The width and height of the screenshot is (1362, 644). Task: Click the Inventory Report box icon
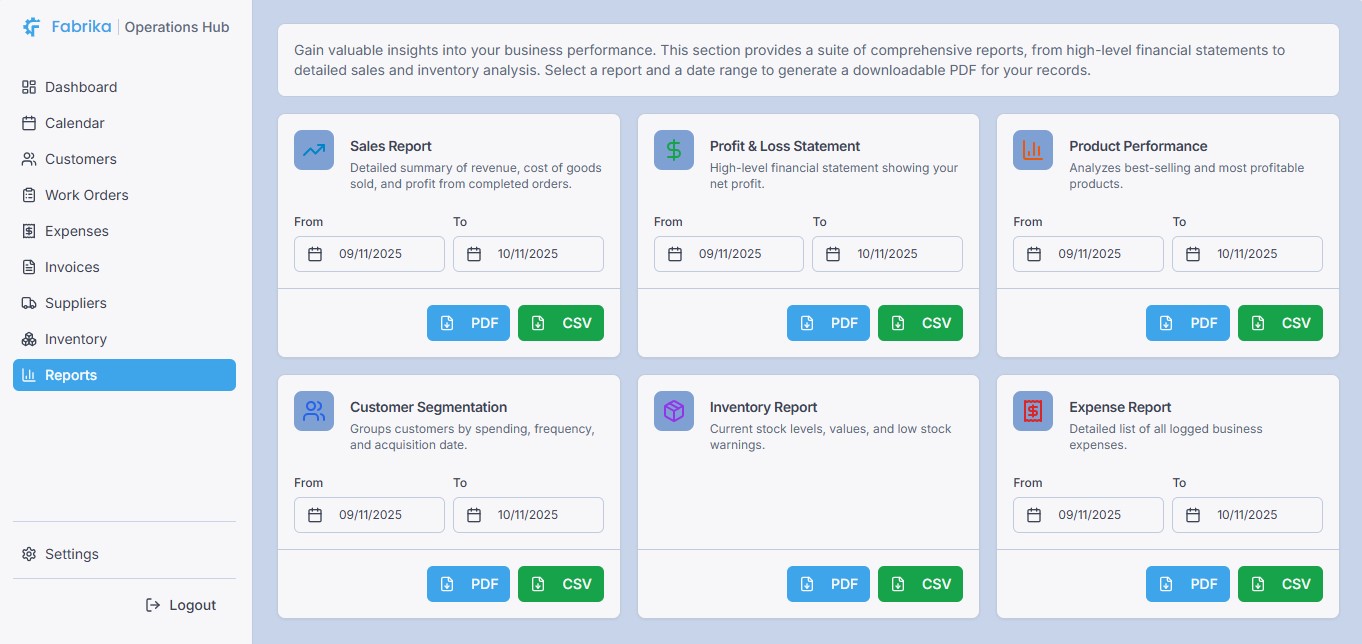tap(673, 411)
